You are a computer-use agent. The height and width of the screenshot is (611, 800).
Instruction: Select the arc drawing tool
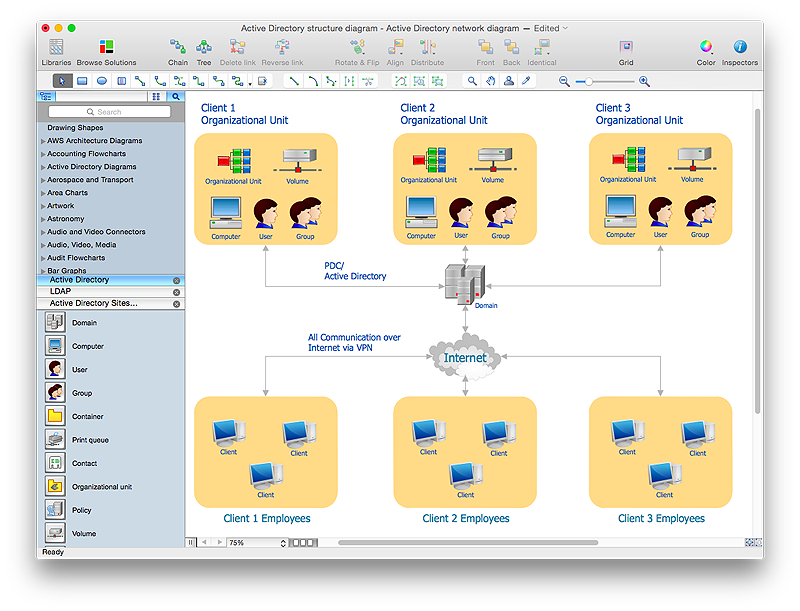click(x=313, y=81)
